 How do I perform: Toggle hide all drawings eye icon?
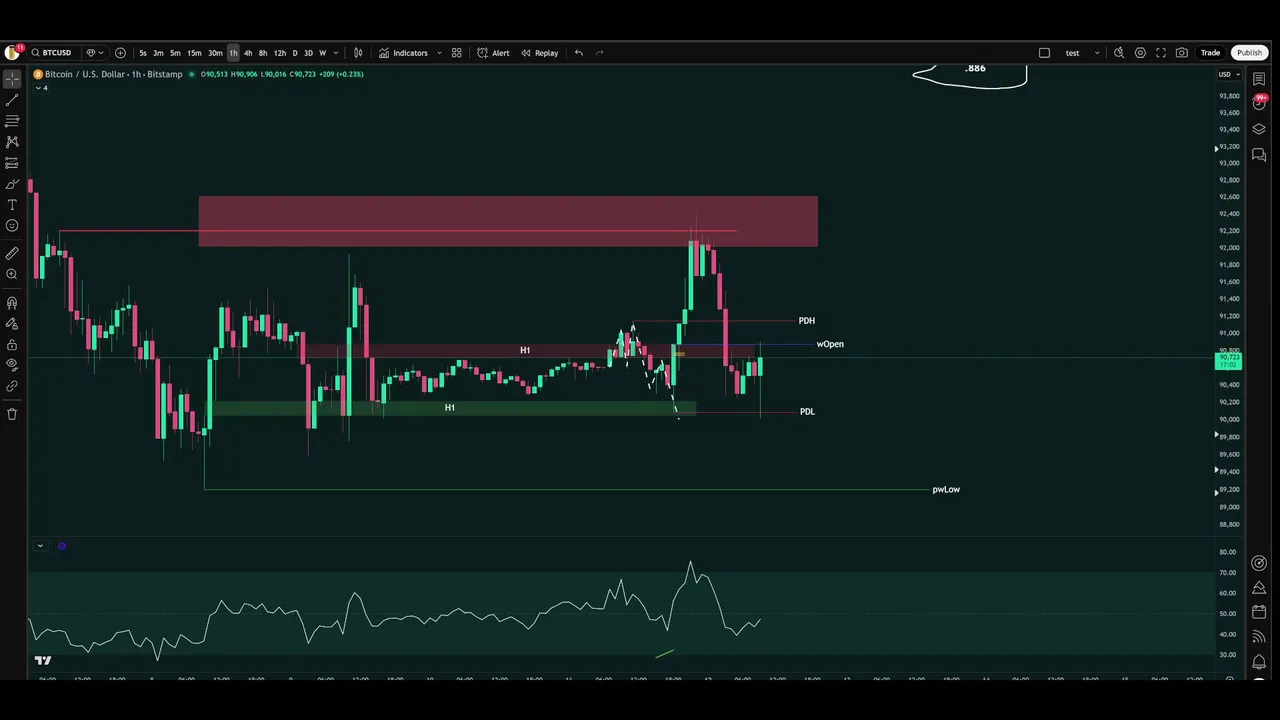pyautogui.click(x=12, y=365)
